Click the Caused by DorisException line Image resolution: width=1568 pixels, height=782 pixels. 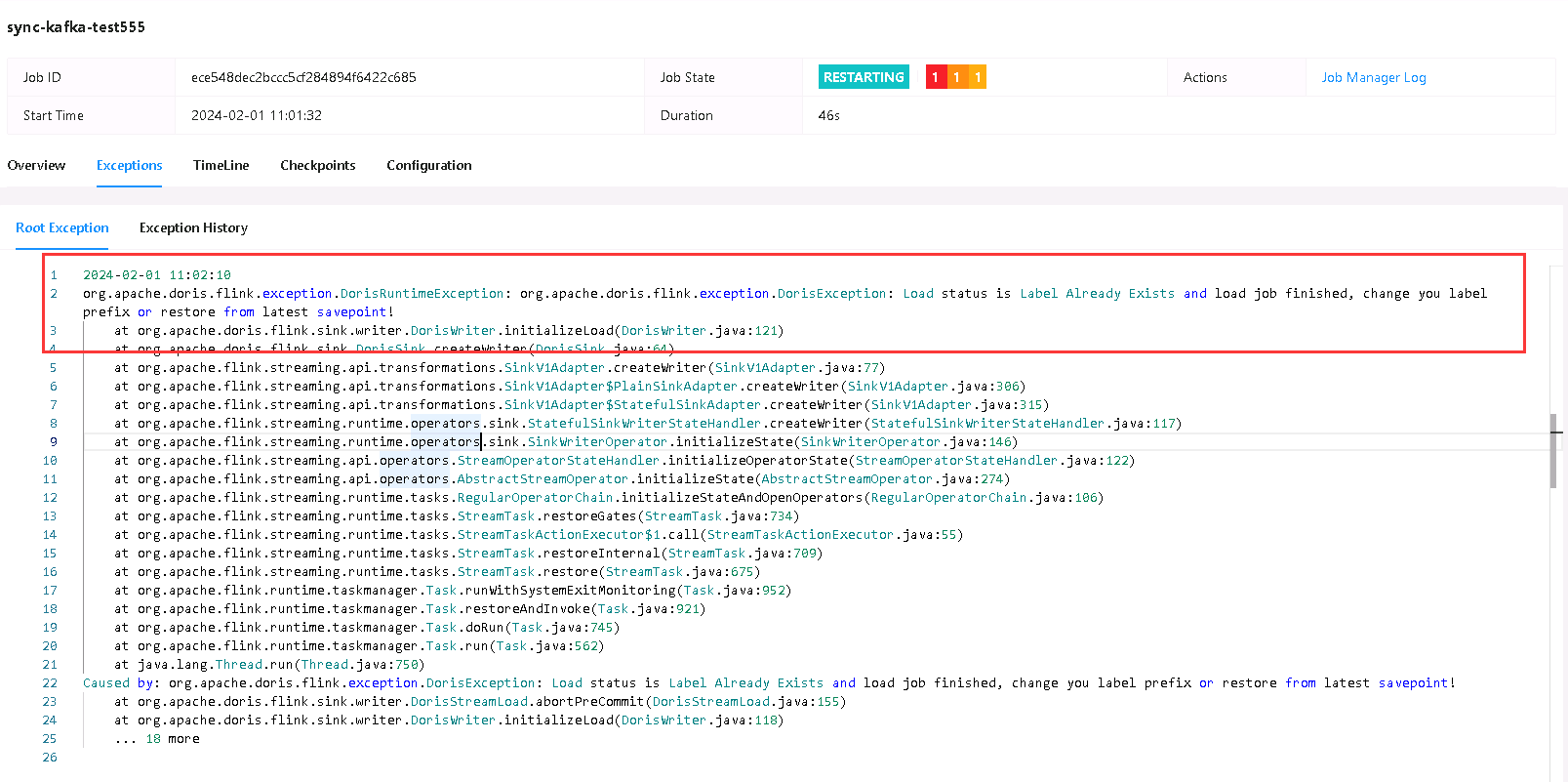click(x=770, y=683)
